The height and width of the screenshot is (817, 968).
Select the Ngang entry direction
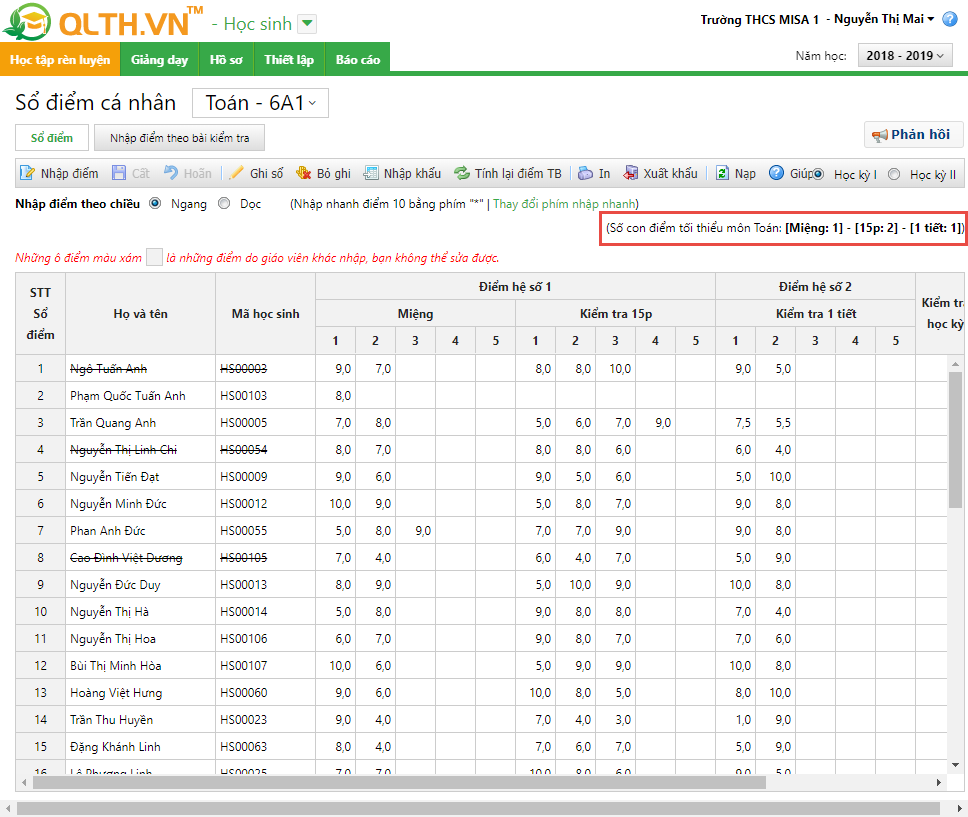[155, 203]
